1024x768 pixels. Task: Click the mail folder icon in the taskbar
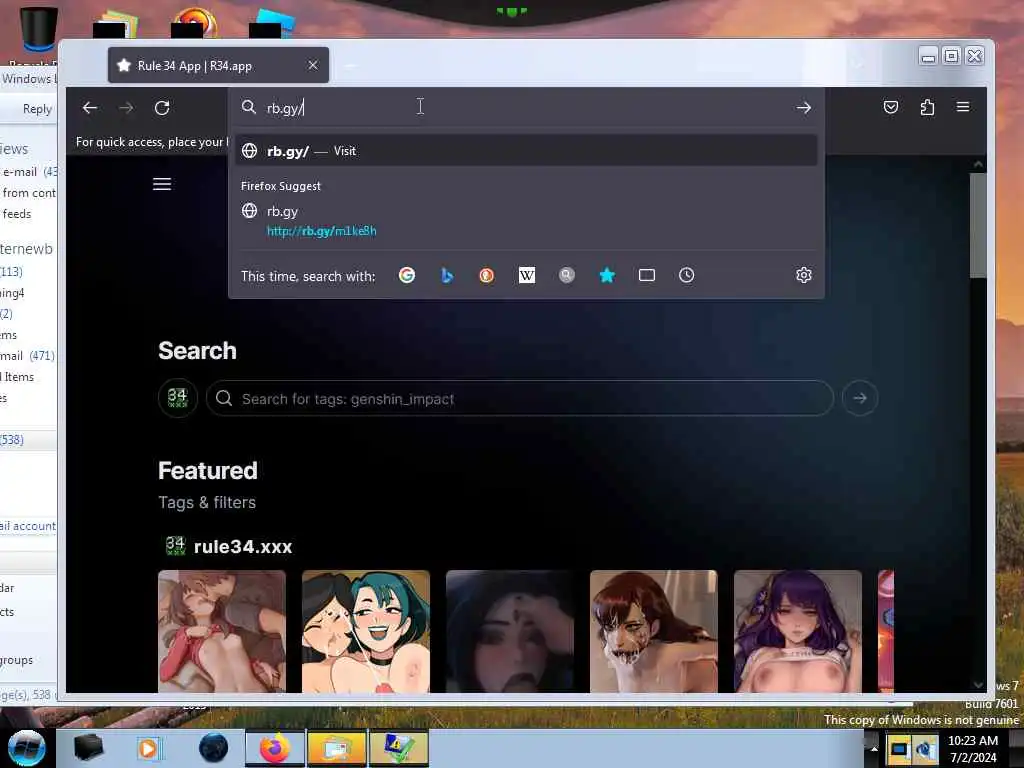(x=336, y=748)
